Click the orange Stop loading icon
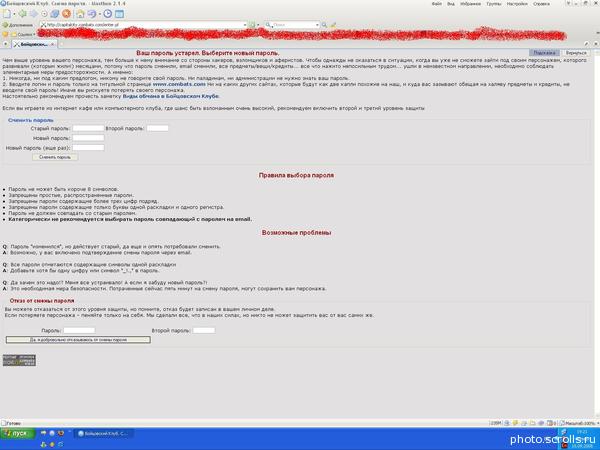Viewport: 600px width, 450px height. 67,14
